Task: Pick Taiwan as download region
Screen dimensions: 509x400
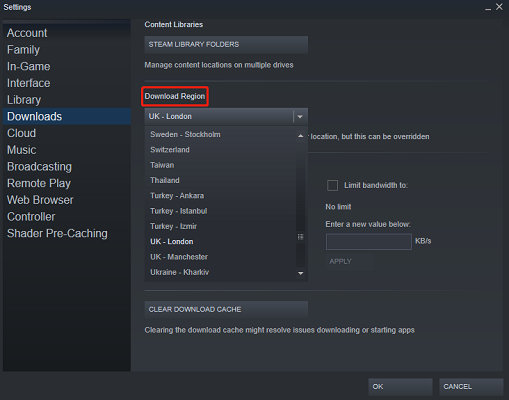Action: [221, 165]
